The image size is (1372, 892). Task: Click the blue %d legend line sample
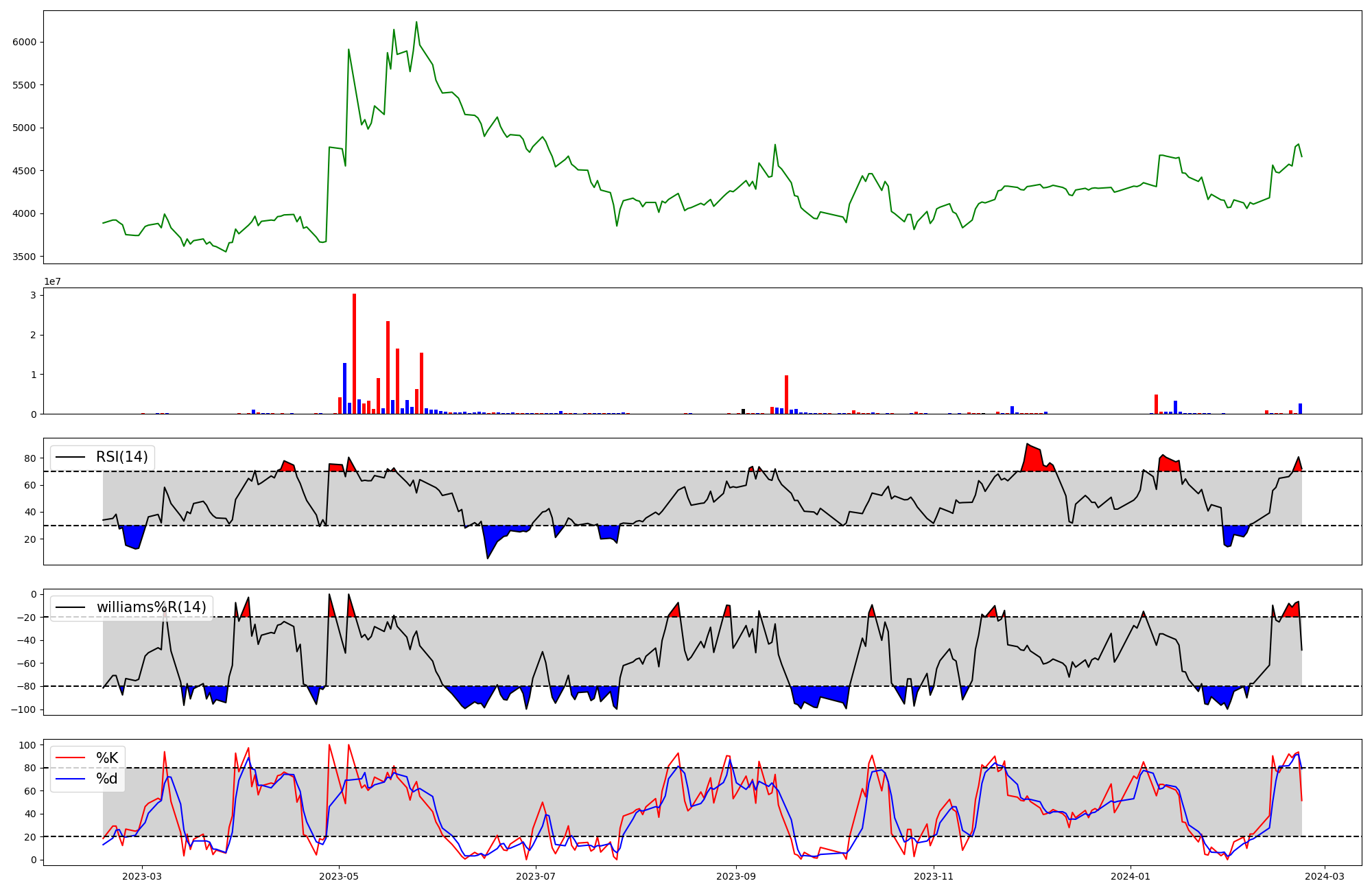(x=71, y=779)
